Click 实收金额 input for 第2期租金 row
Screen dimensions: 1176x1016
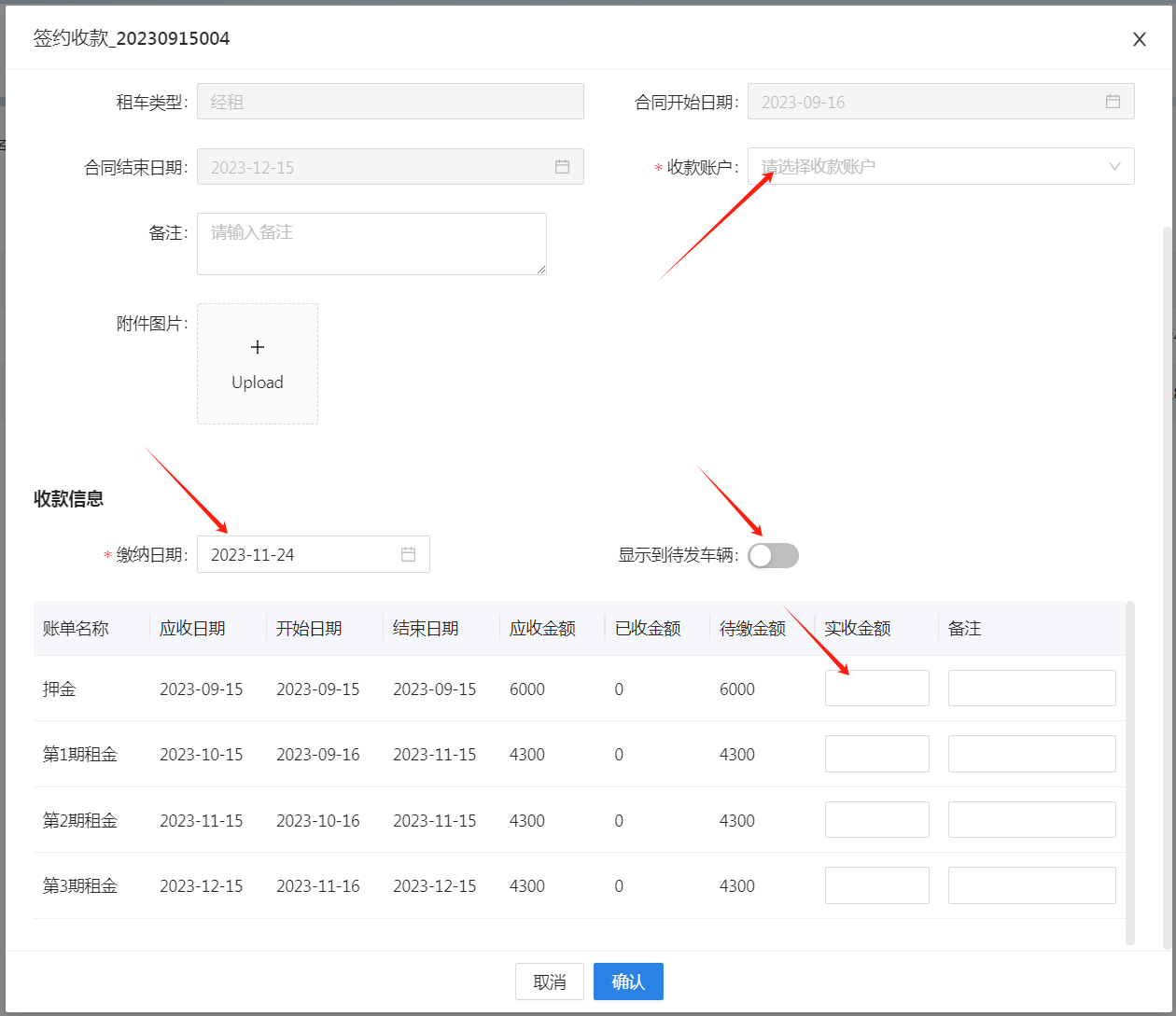876,820
